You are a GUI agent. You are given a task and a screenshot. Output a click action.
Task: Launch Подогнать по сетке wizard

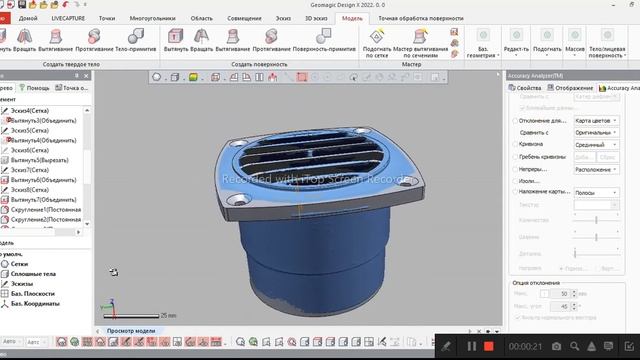[x=377, y=43]
